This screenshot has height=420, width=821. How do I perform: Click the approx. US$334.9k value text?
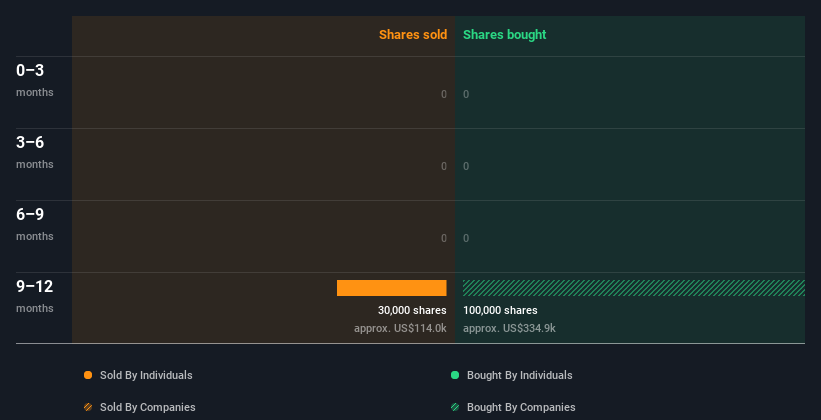(509, 328)
